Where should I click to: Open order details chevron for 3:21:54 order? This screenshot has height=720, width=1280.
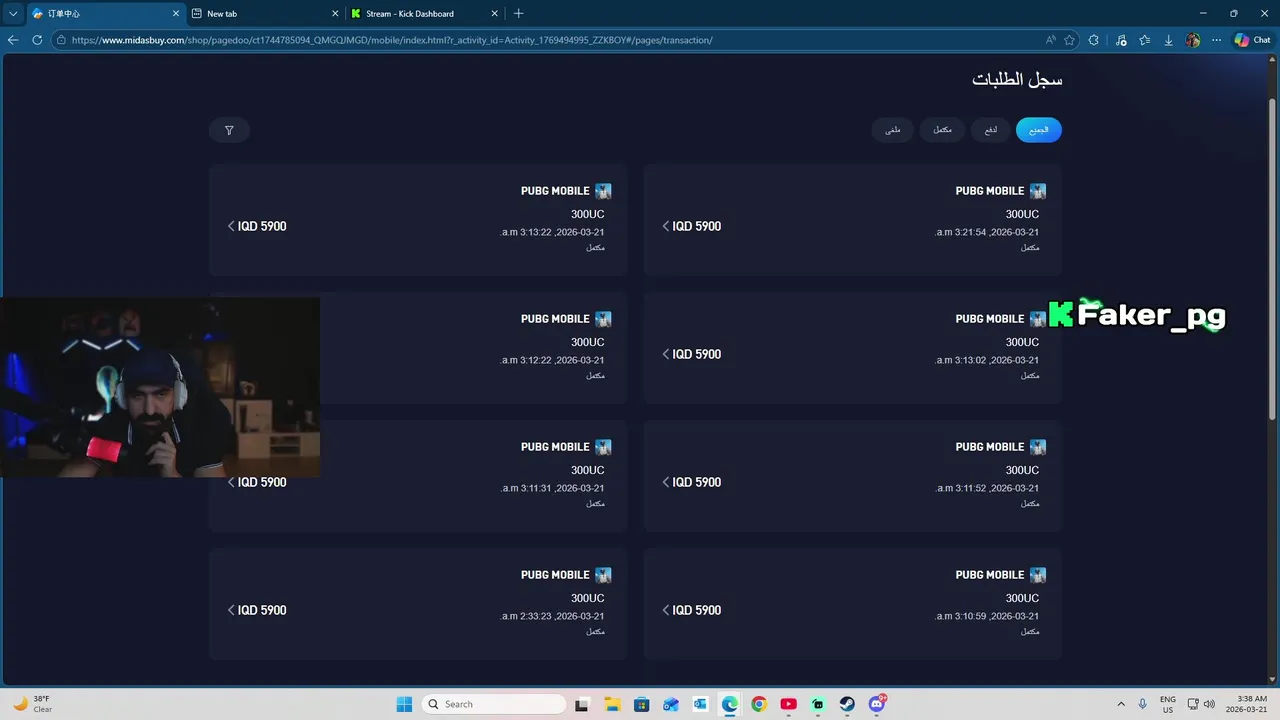666,226
